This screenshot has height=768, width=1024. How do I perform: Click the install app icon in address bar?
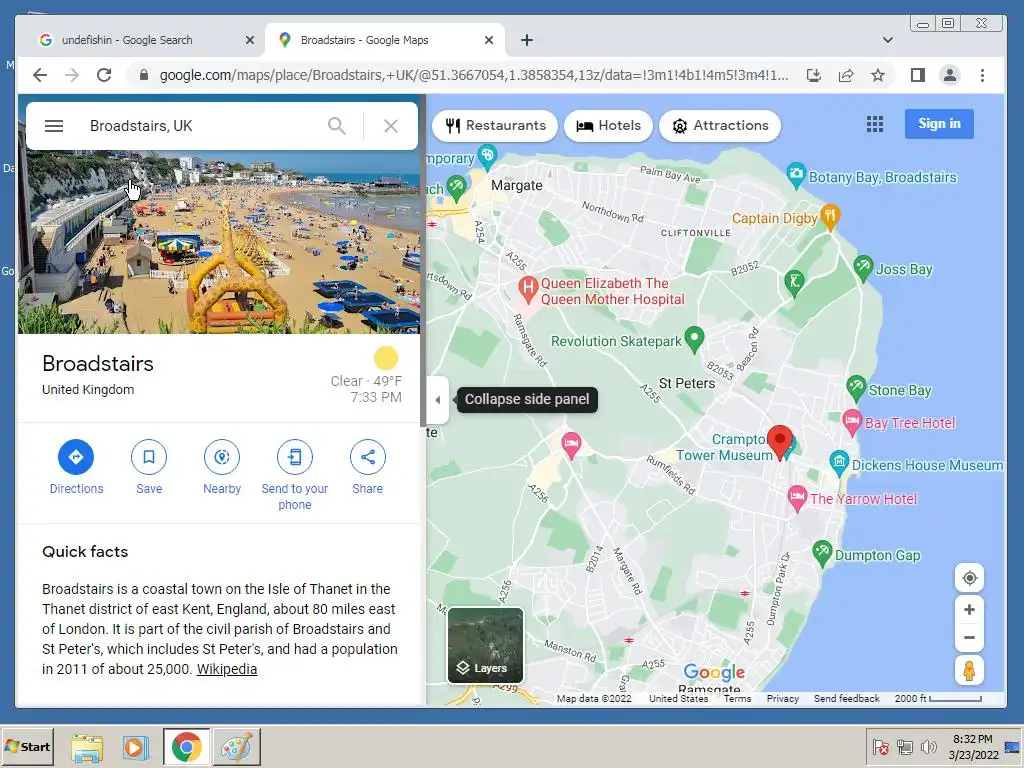pyautogui.click(x=814, y=75)
